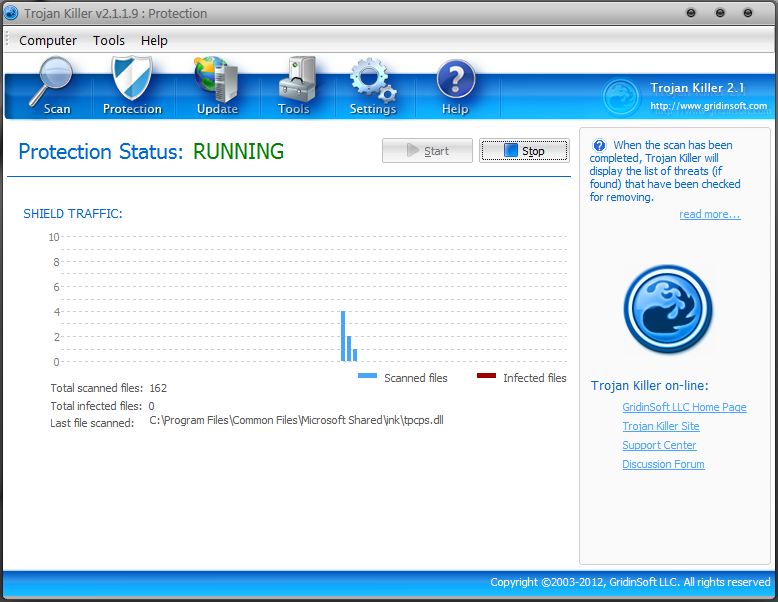The width and height of the screenshot is (778, 602).
Task: Click the Trojan Killer on-line: heading
Action: 649,386
